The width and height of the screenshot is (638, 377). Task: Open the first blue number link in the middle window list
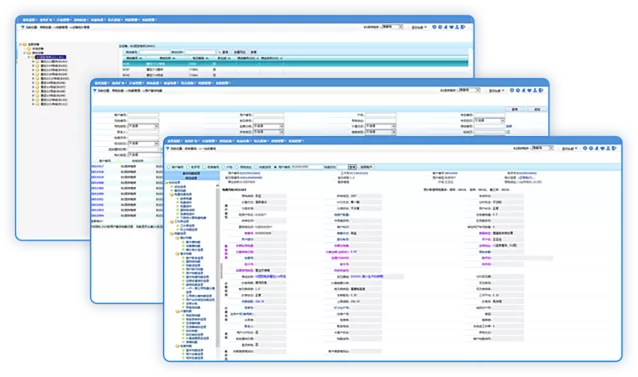tap(97, 166)
